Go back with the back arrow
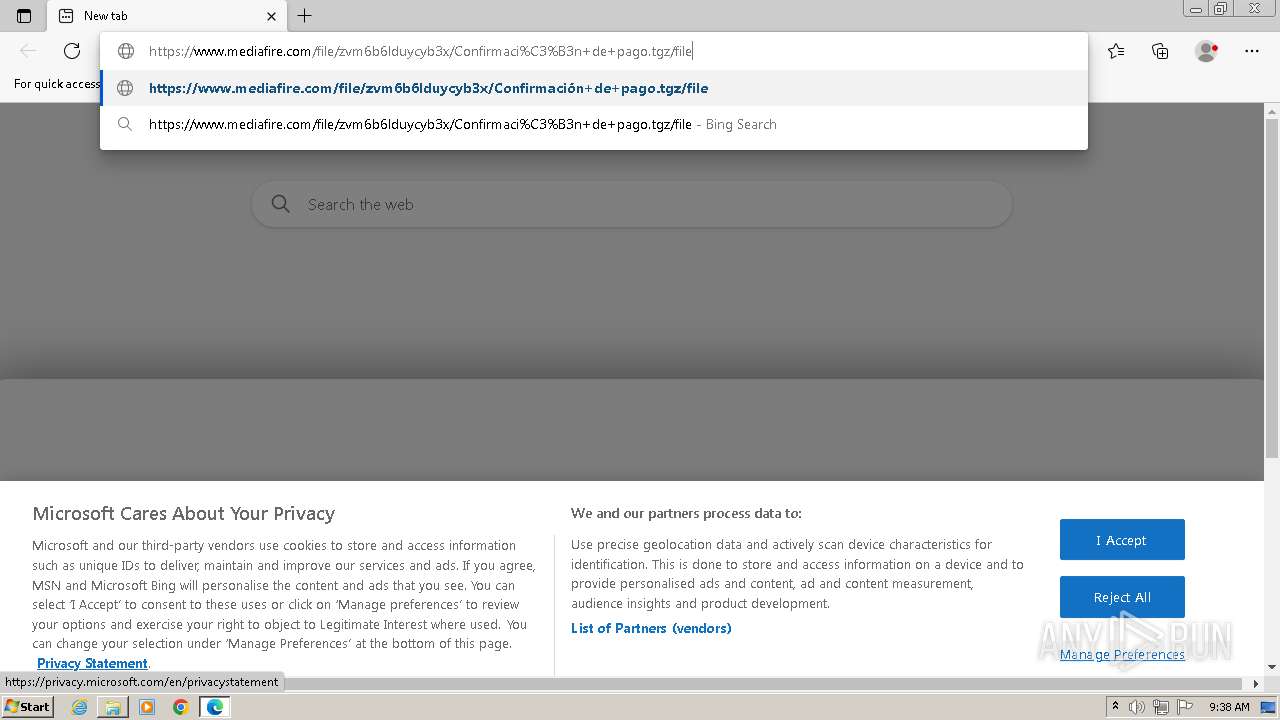Screen dimensions: 1280x720 pyautogui.click(x=28, y=51)
